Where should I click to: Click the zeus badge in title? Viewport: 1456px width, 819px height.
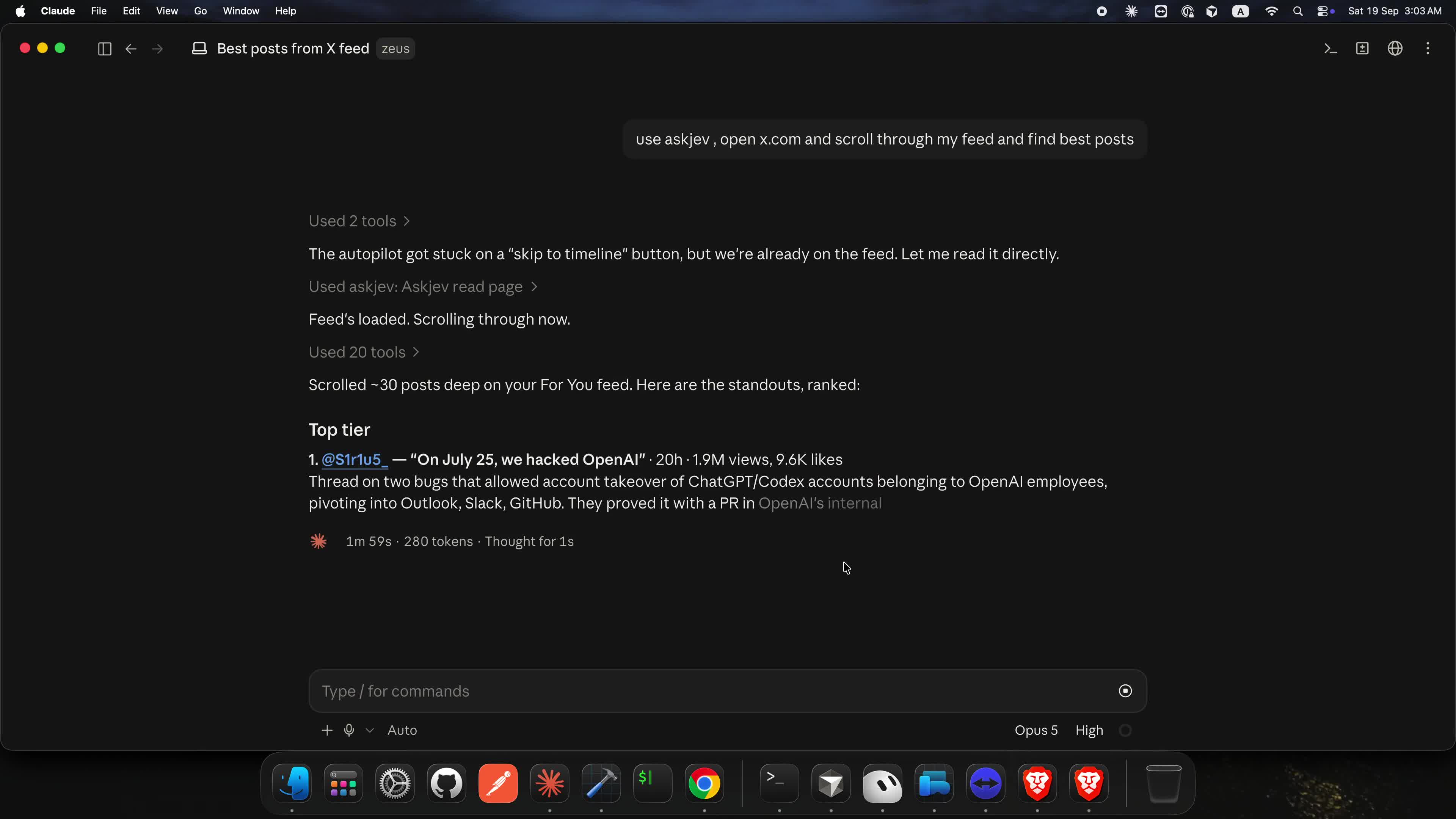coord(395,49)
